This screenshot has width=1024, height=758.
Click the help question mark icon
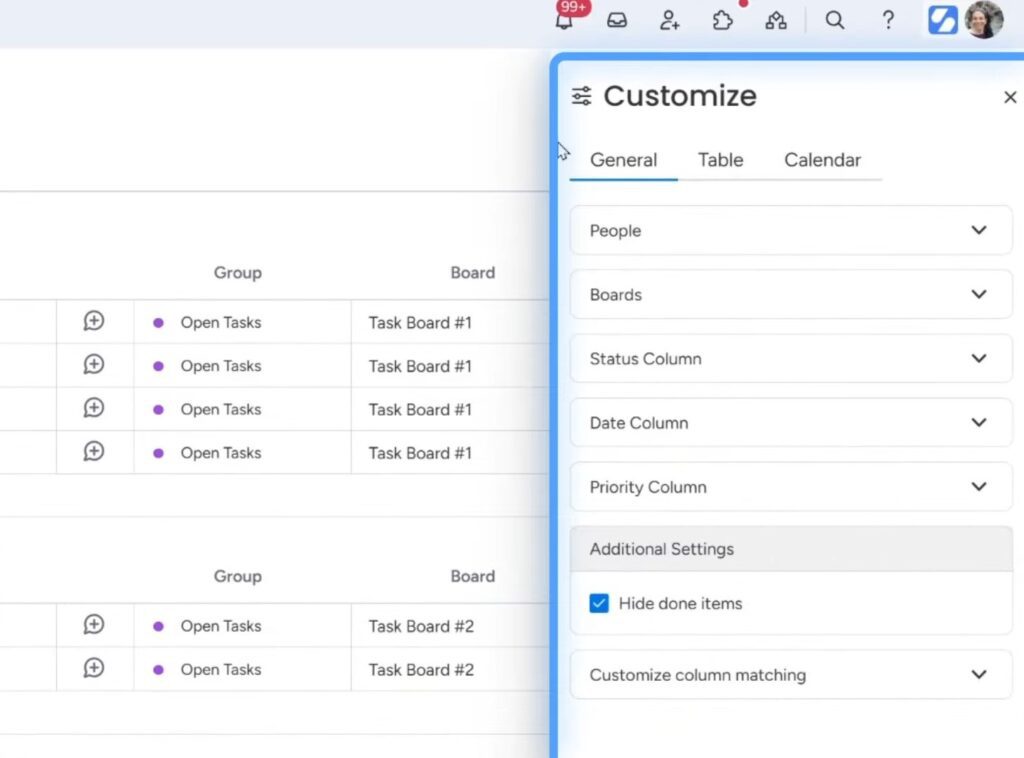click(888, 20)
